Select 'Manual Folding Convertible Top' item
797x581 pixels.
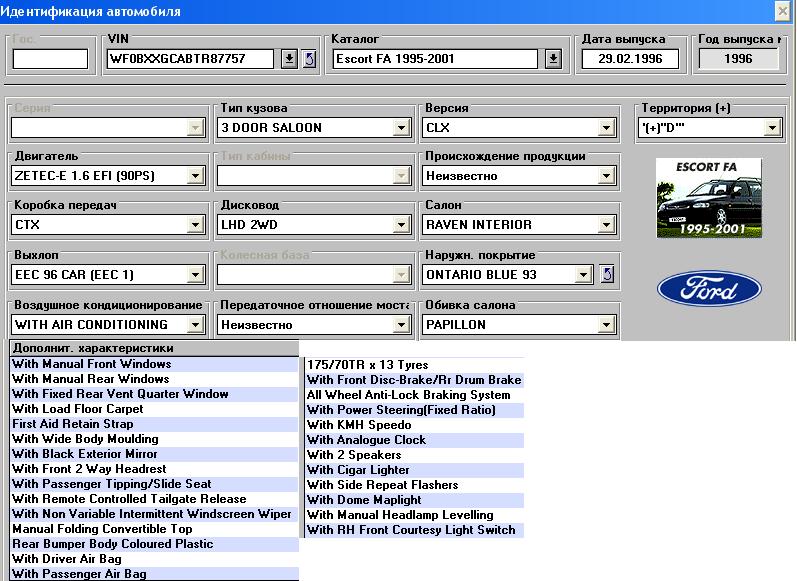point(102,529)
